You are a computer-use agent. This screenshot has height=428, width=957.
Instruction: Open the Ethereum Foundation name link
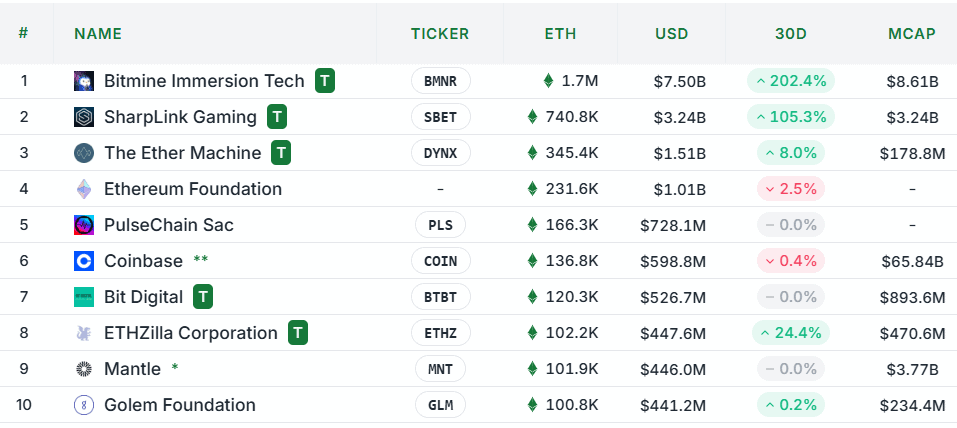pyautogui.click(x=193, y=189)
